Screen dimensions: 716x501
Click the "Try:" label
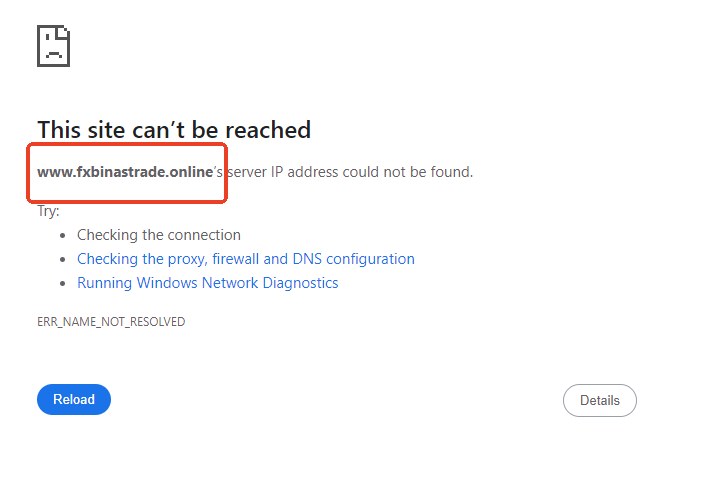coord(48,211)
